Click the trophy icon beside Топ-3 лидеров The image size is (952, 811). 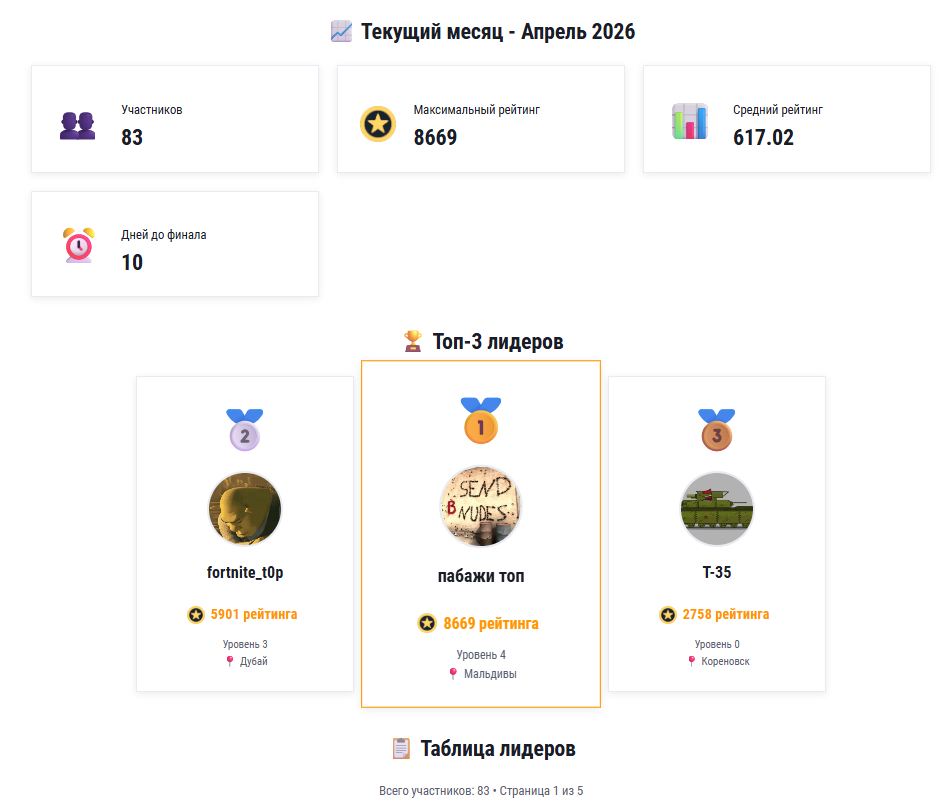tap(412, 342)
